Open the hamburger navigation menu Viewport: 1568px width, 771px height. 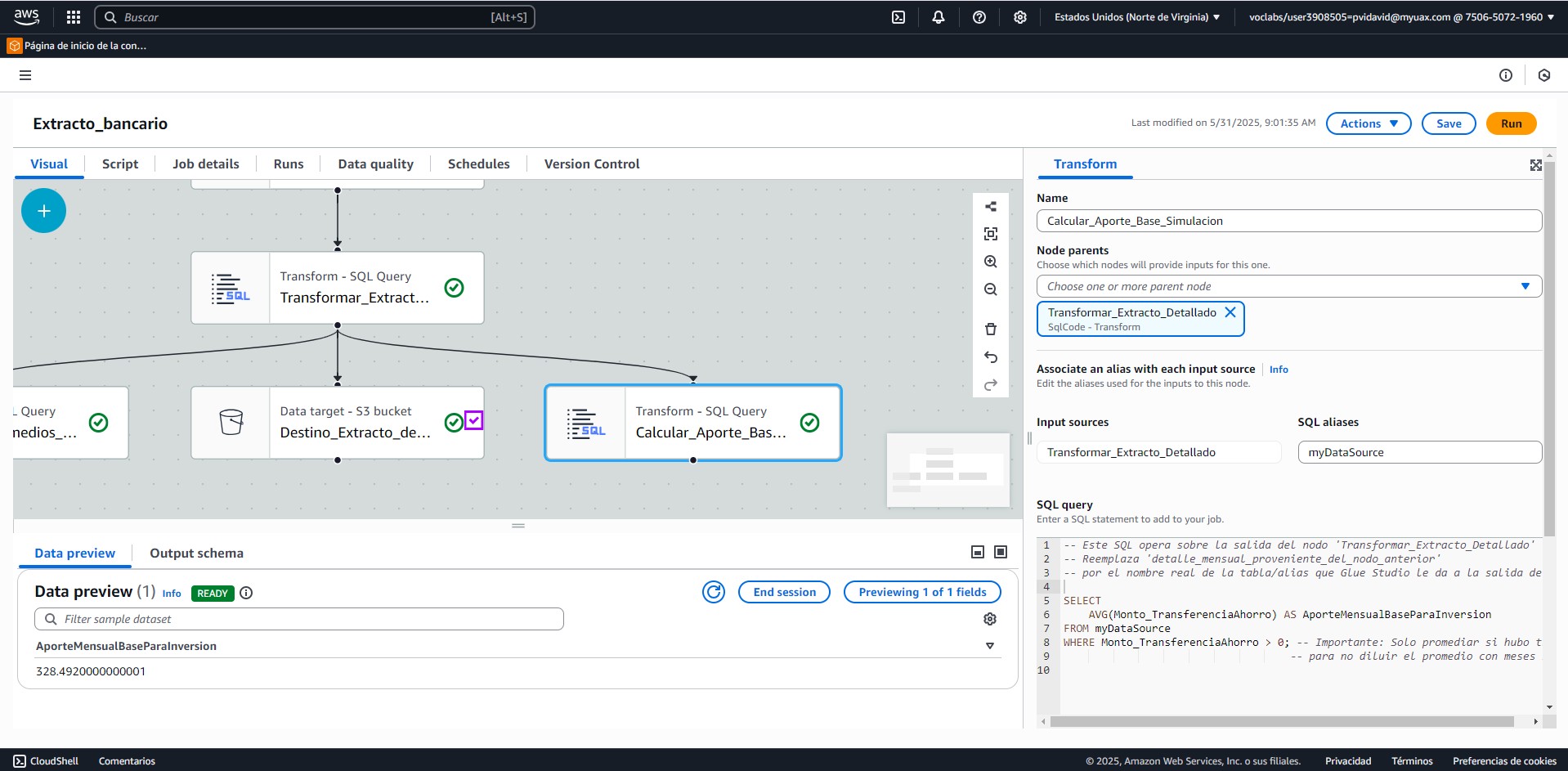(25, 75)
